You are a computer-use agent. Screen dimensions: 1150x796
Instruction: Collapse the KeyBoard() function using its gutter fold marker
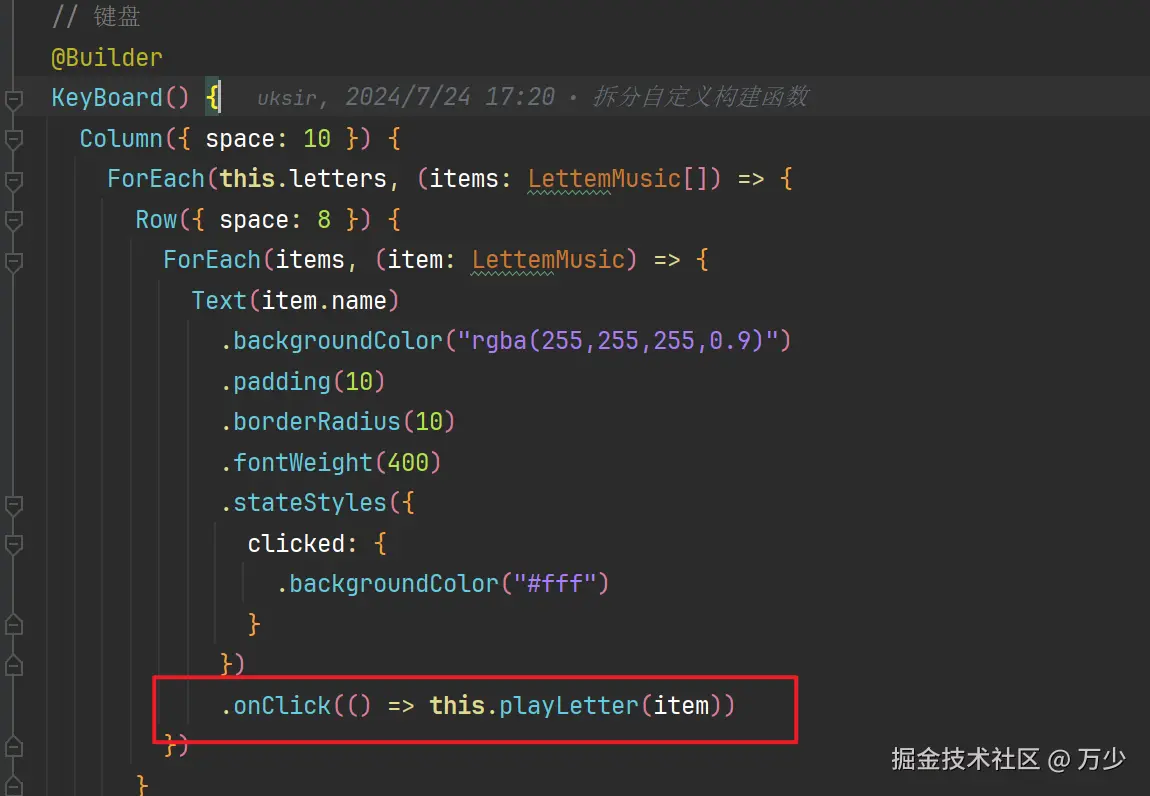pyautogui.click(x=13, y=99)
